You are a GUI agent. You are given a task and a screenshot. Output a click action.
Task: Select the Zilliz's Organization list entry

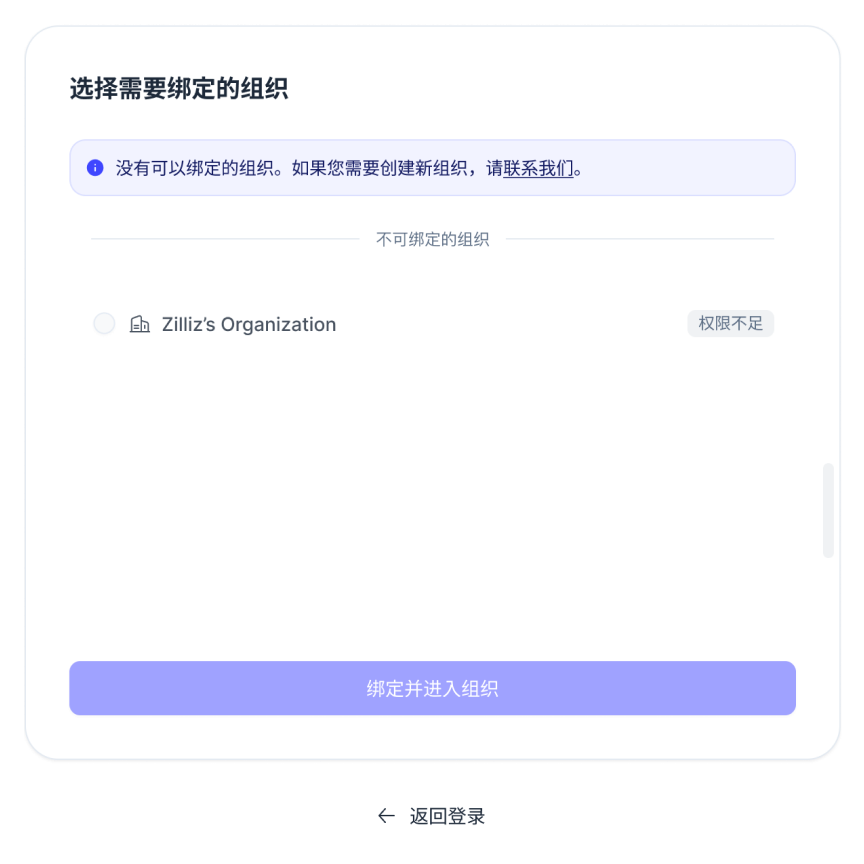(x=400, y=323)
